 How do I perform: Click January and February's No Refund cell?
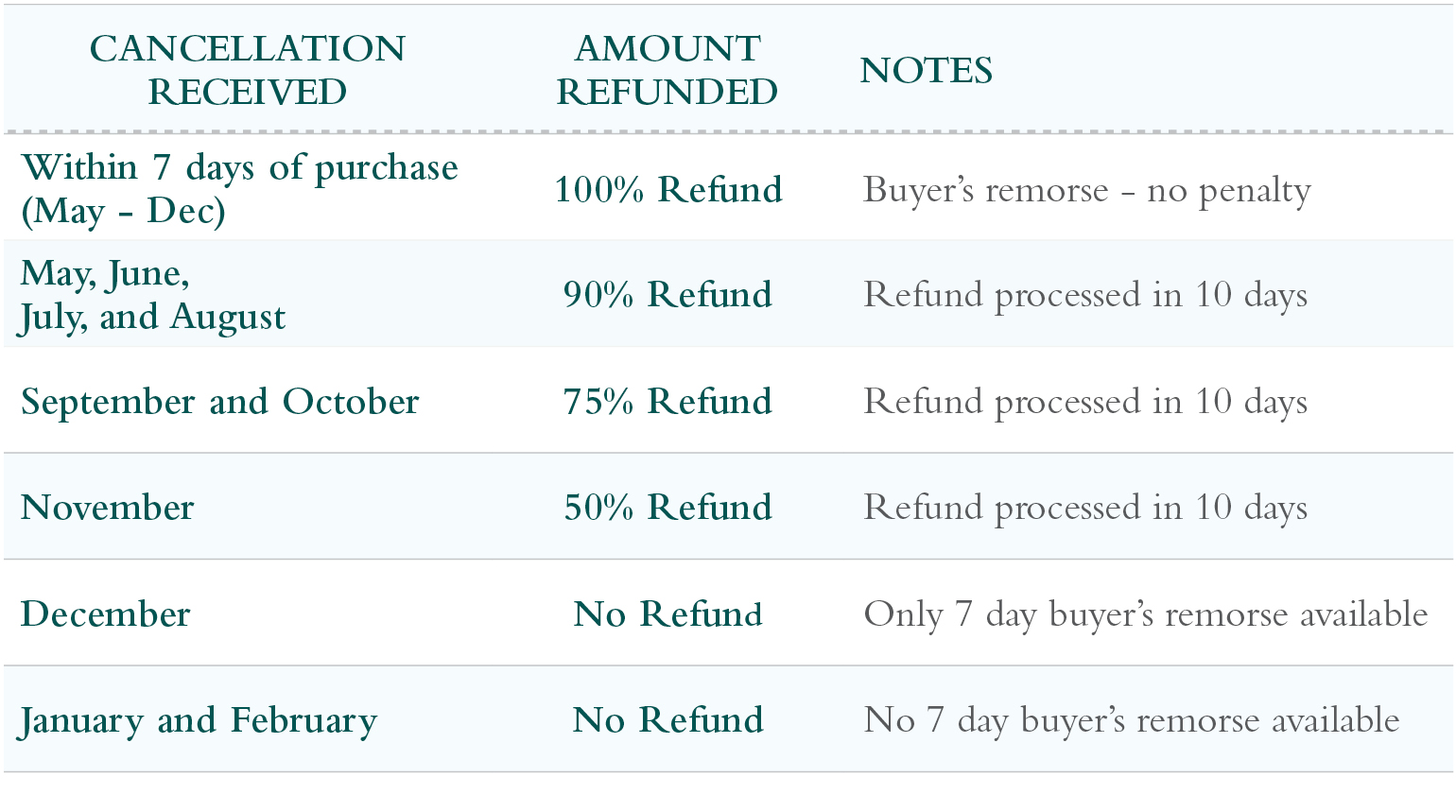668,720
